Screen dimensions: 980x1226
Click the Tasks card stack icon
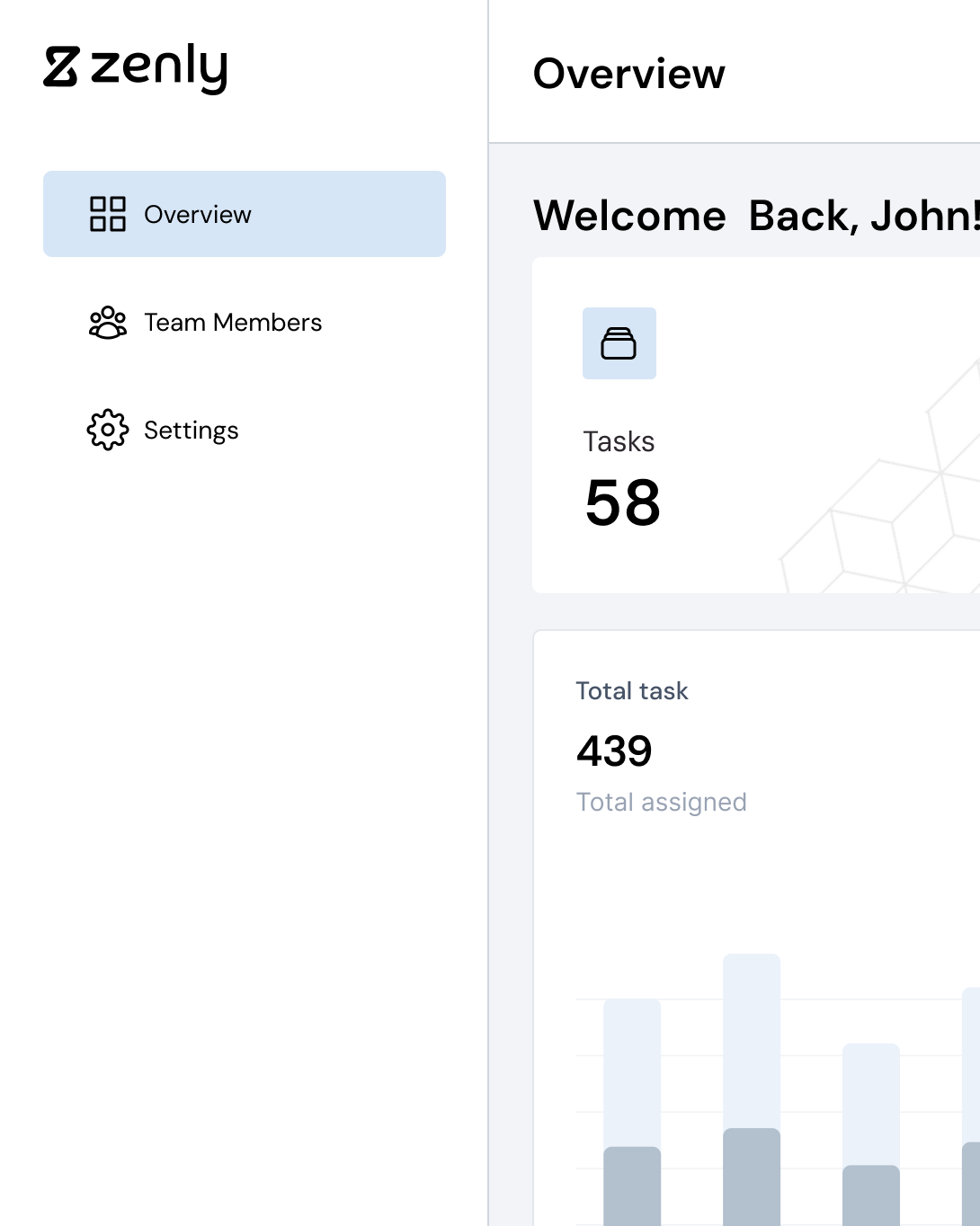click(x=619, y=343)
